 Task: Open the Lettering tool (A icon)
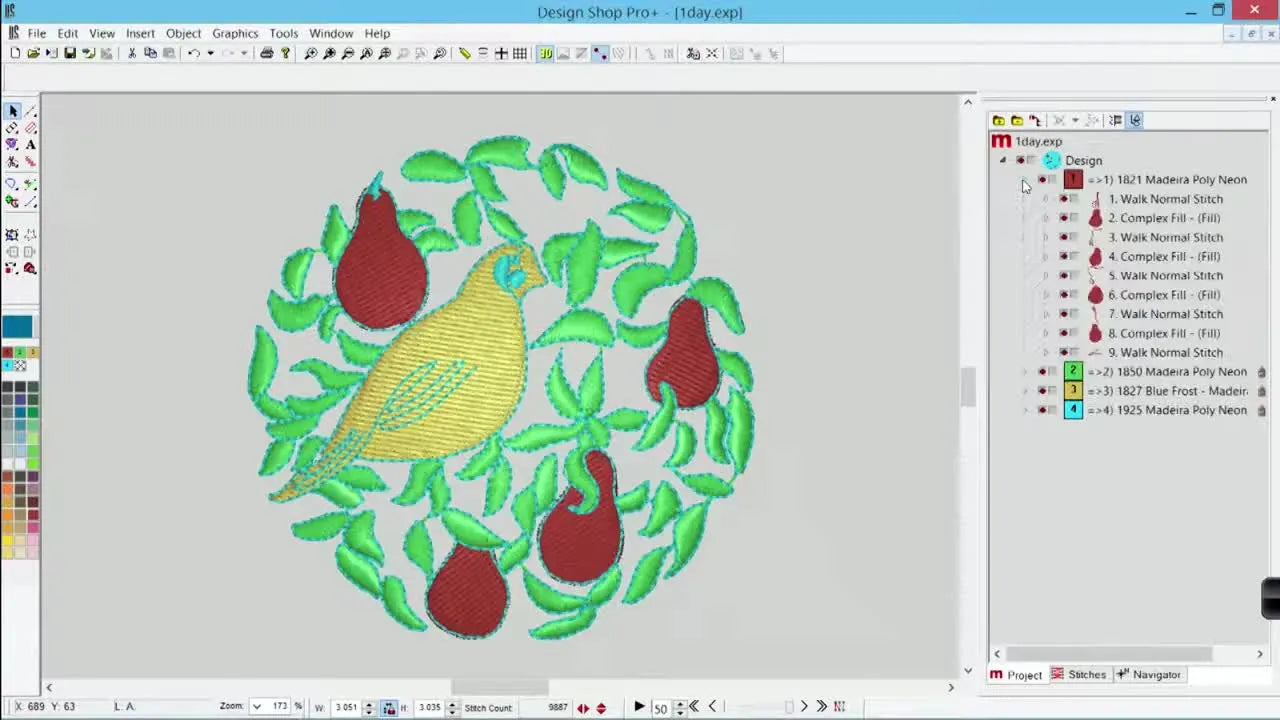[x=30, y=145]
